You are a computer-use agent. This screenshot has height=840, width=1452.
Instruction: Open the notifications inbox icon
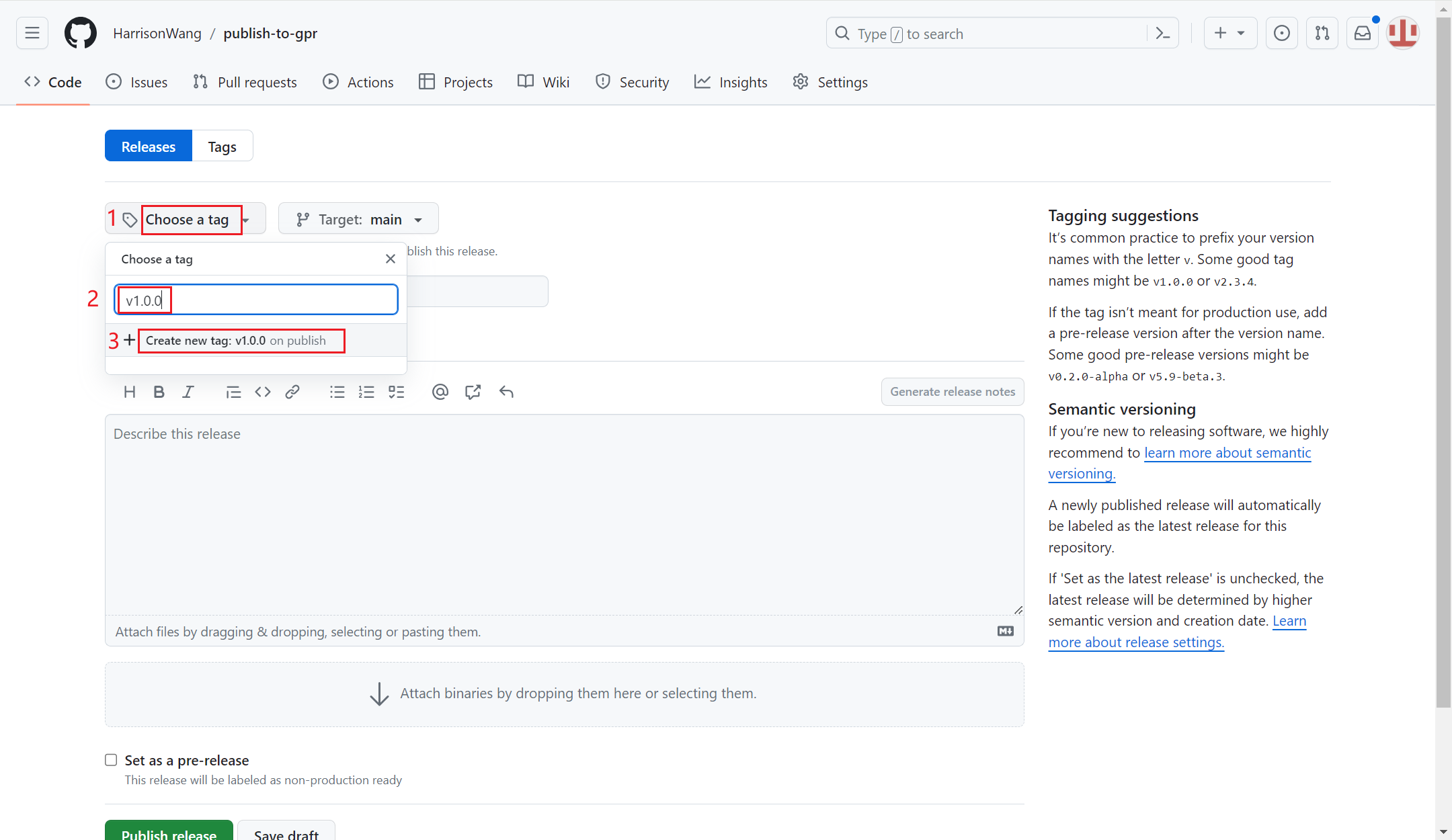pos(1363,33)
